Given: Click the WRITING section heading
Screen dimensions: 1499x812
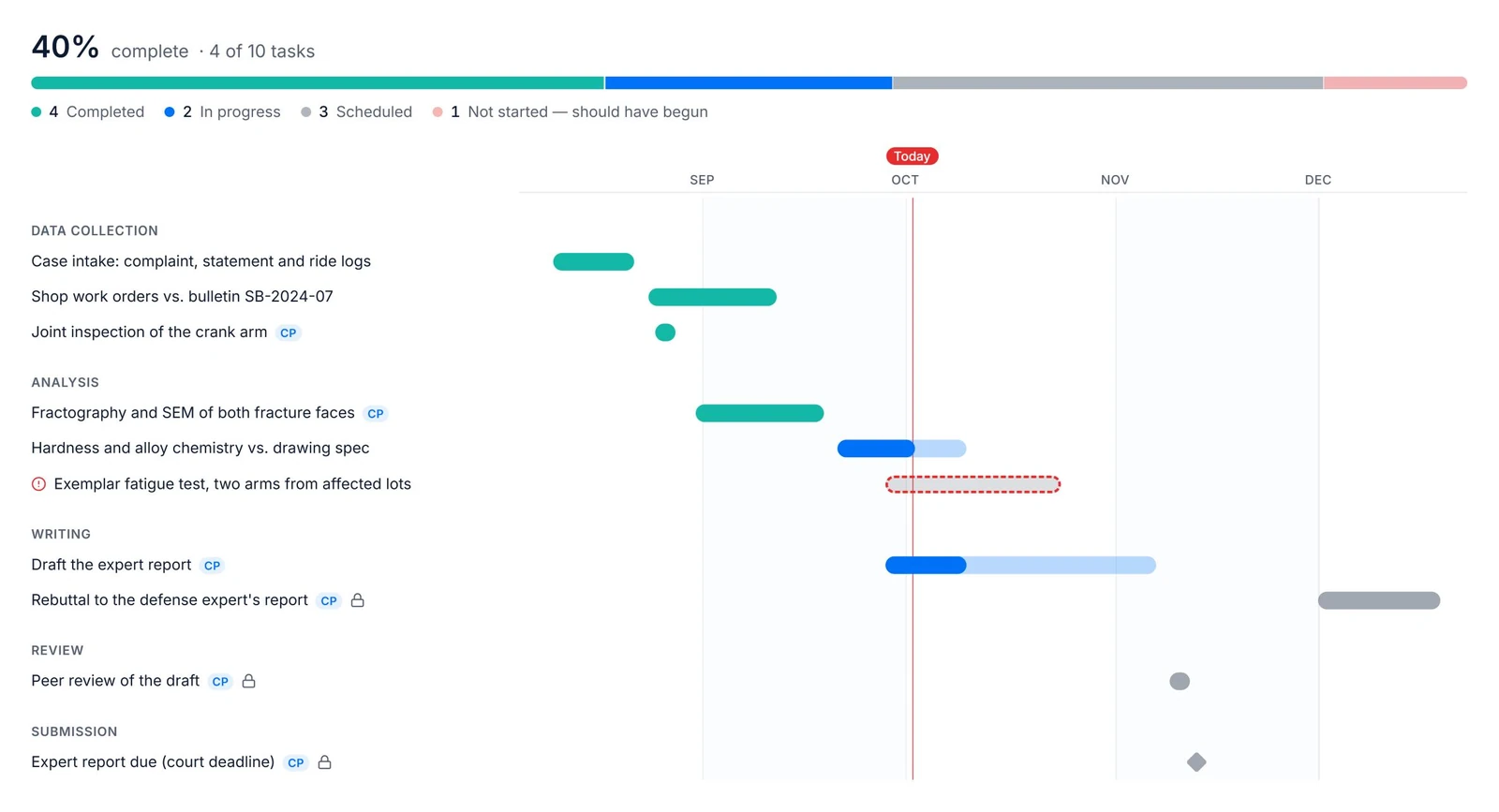Looking at the screenshot, I should pyautogui.click(x=61, y=534).
